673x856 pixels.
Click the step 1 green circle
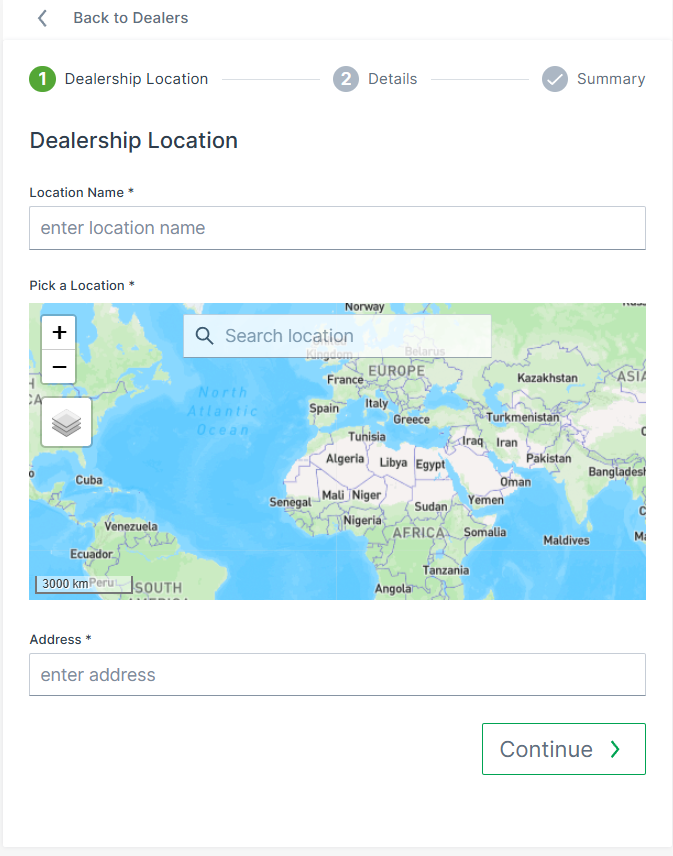[42, 79]
